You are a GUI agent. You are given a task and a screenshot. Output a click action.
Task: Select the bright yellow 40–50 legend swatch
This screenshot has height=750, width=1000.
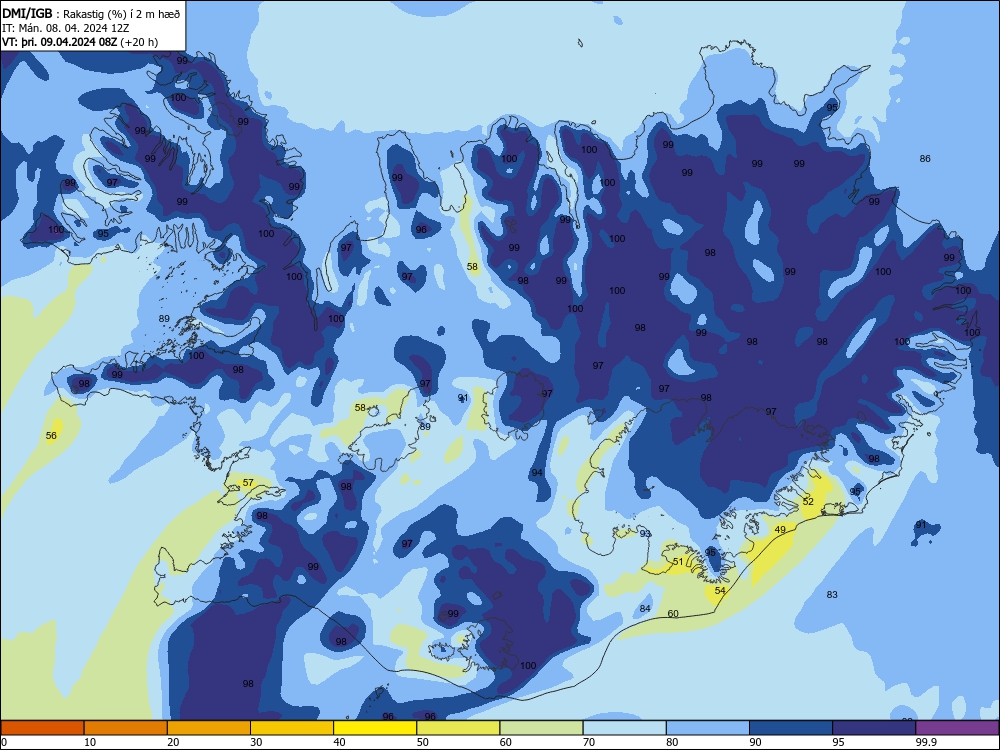pos(375,728)
